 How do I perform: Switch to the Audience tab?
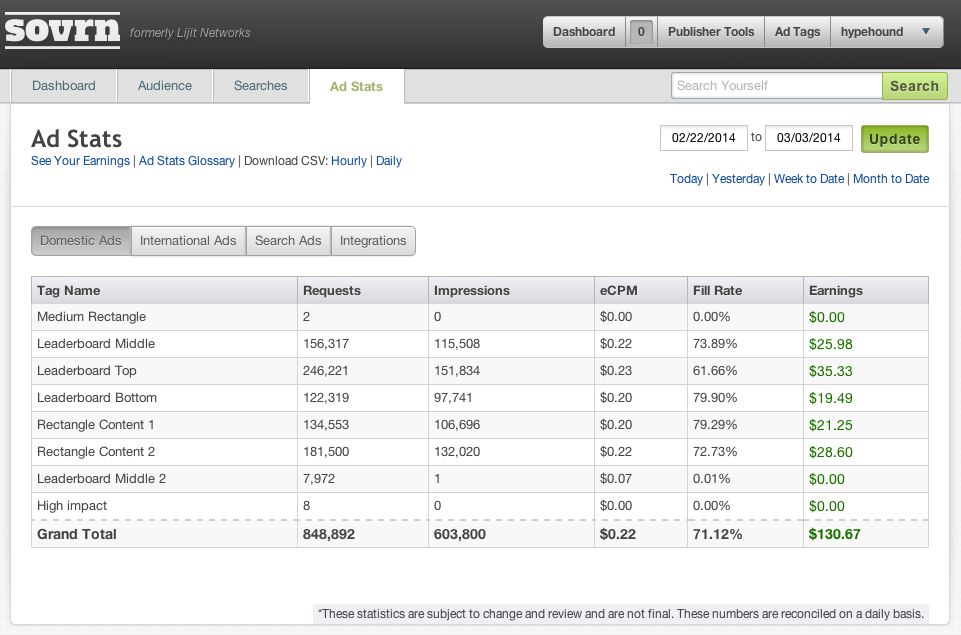click(x=165, y=86)
